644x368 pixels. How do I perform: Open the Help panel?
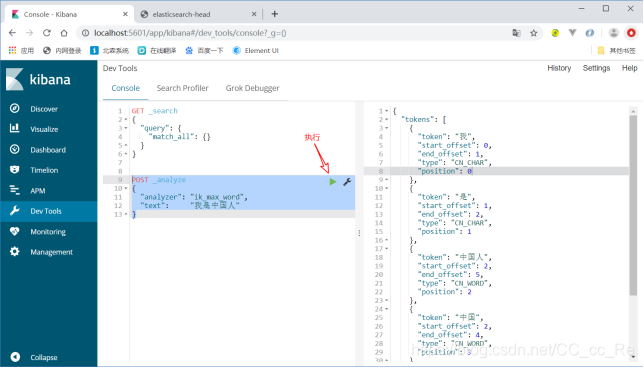(x=629, y=68)
